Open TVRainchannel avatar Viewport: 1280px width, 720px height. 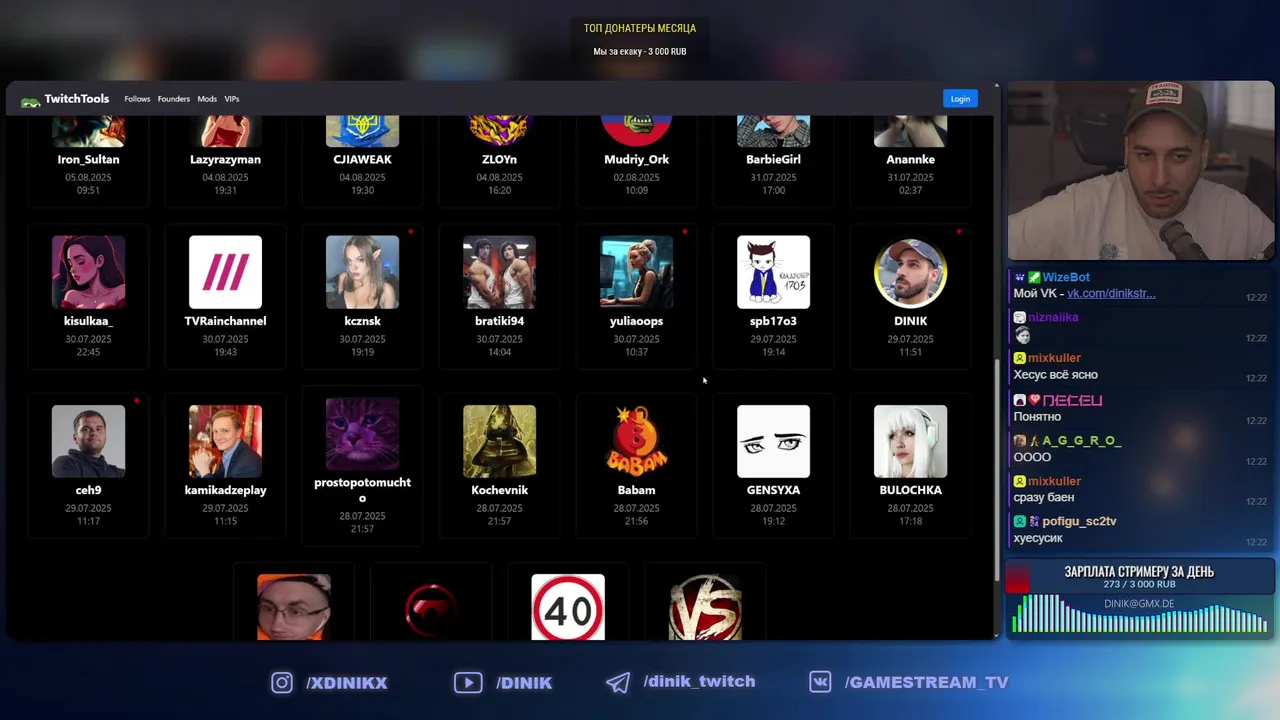tap(225, 272)
